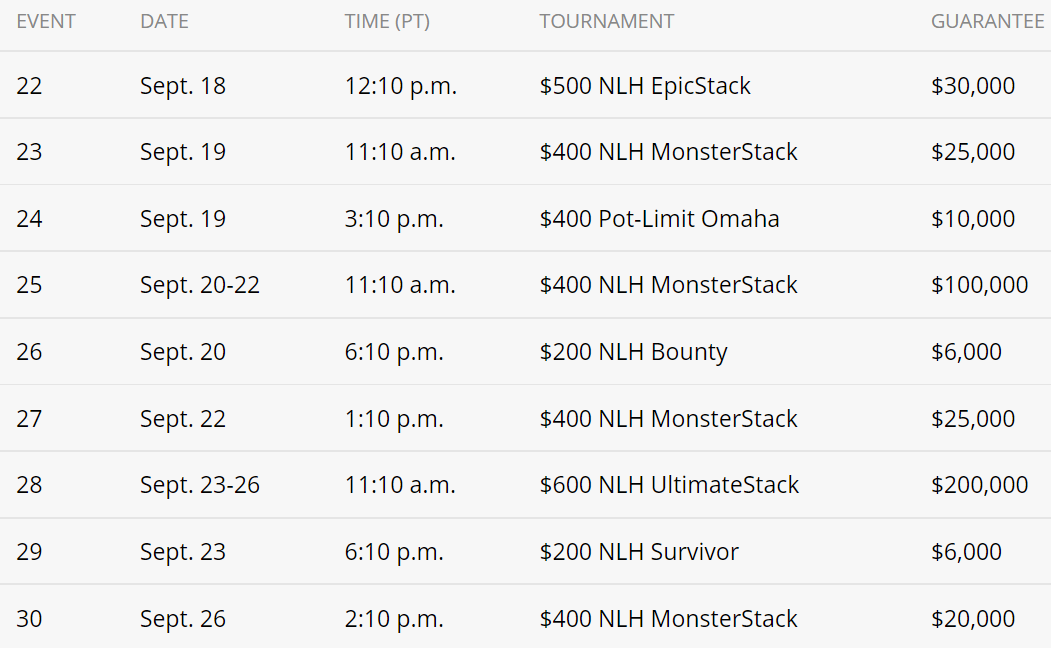Click the Sept. 20-22 date cell

pyautogui.click(x=200, y=285)
